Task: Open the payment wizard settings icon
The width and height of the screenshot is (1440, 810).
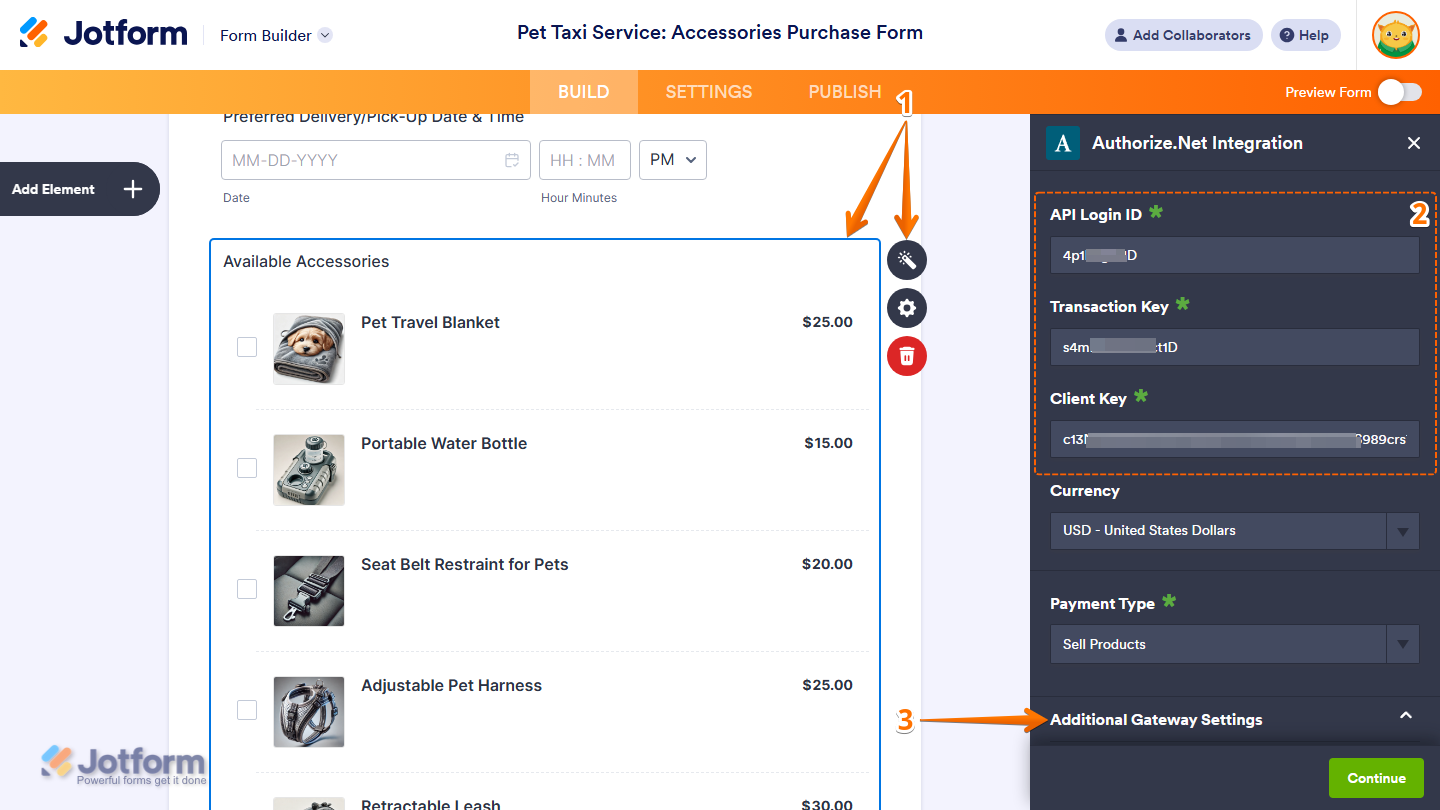Action: point(906,260)
